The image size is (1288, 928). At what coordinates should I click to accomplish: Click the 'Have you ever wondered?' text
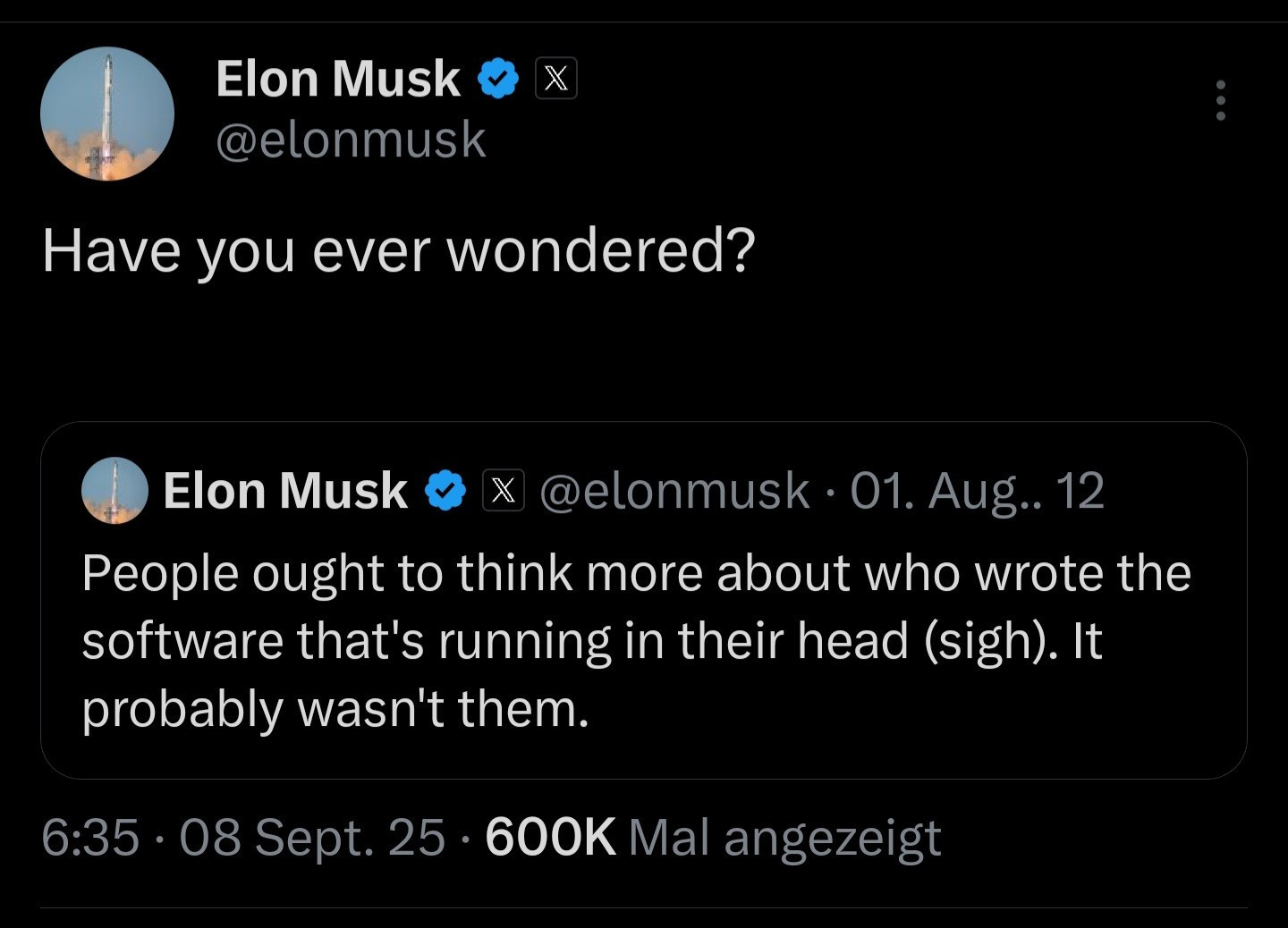pyautogui.click(x=398, y=249)
